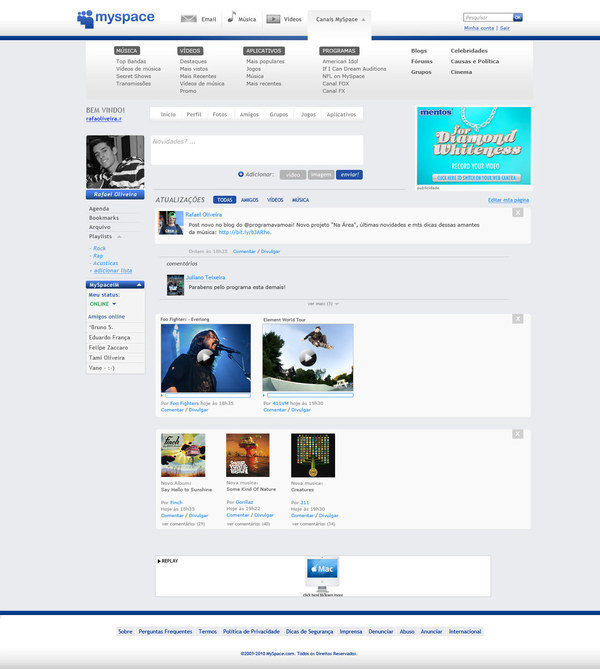Screen dimensions: 600x669
Task: Filter updates by AMIGOS
Action: (250, 200)
